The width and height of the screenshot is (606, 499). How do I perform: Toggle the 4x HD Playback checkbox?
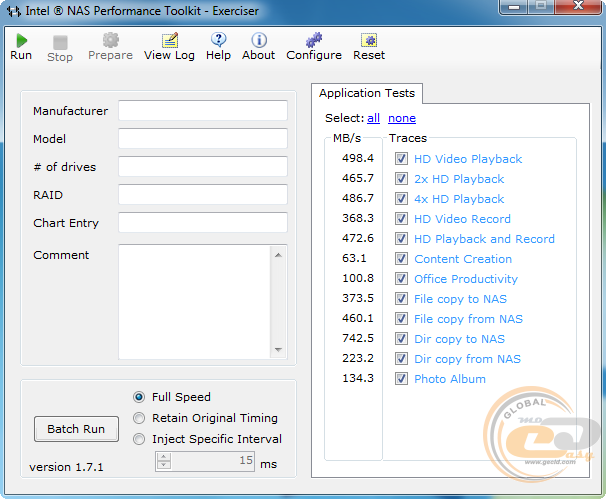click(401, 199)
